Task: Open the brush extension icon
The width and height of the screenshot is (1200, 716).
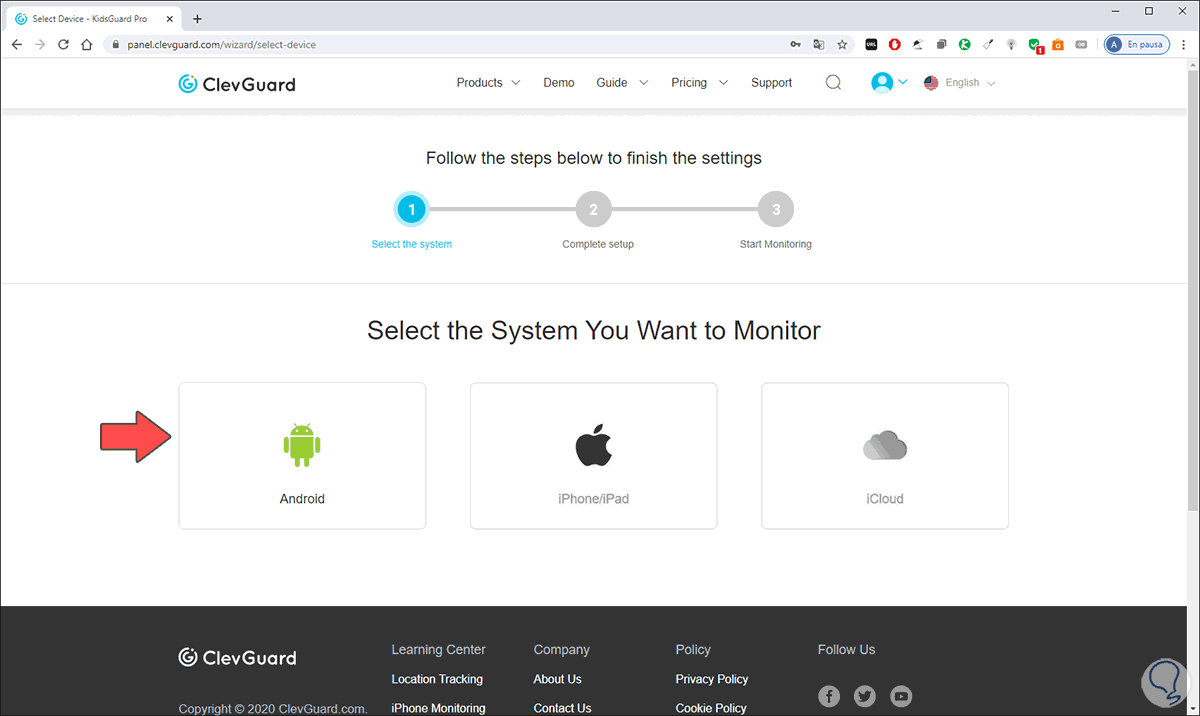Action: 988,45
